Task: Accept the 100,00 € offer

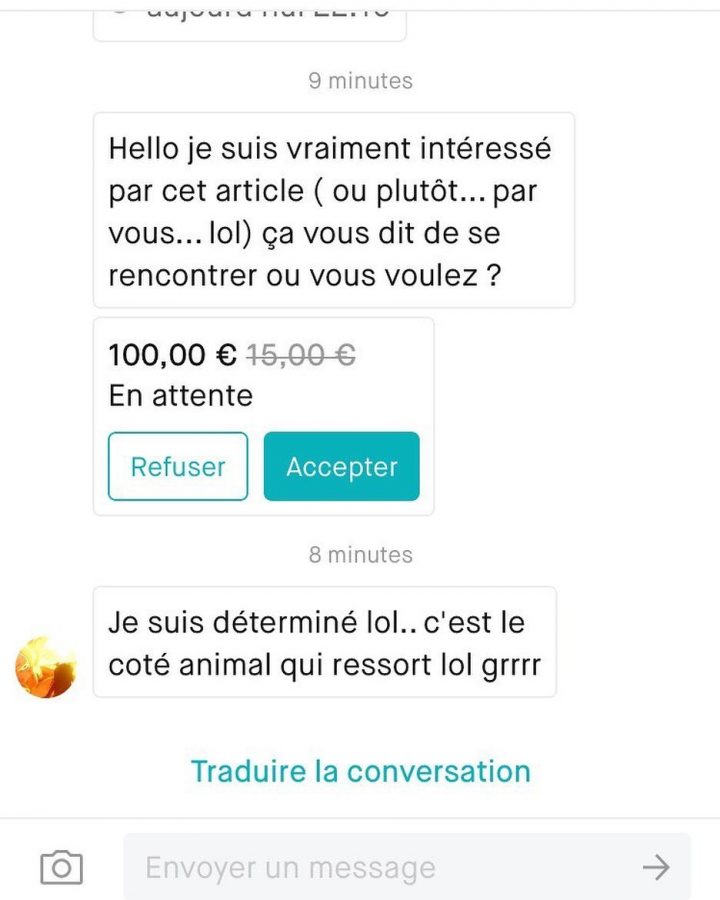Action: pyautogui.click(x=342, y=466)
